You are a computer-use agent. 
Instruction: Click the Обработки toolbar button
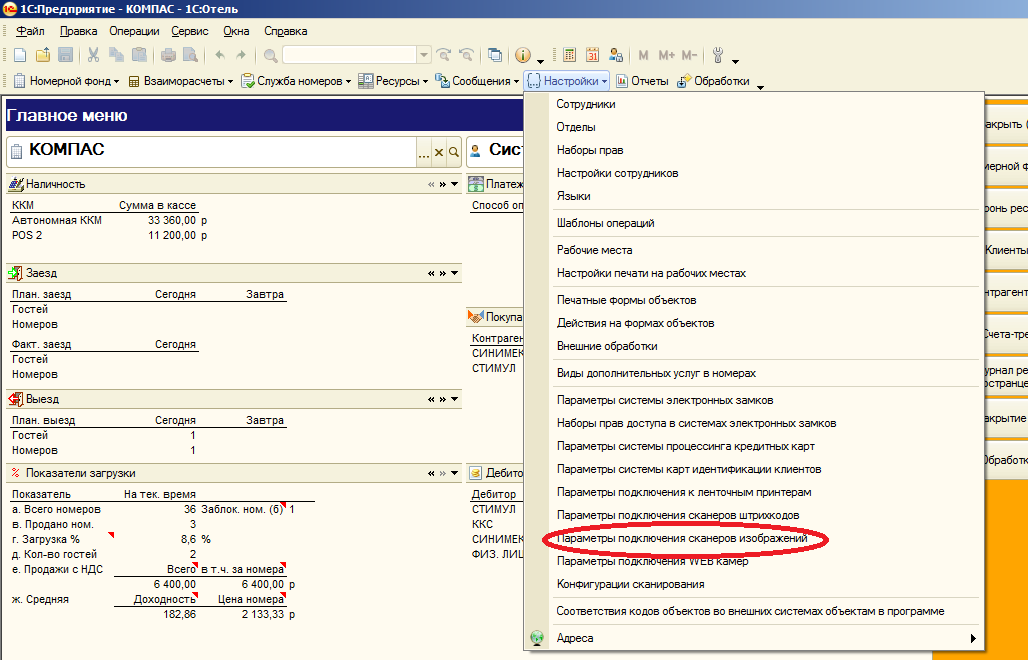click(x=713, y=81)
